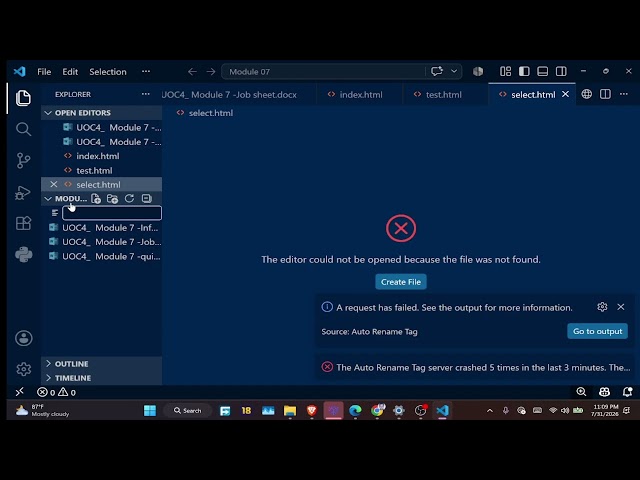640x480 pixels.
Task: Go forward with the navigation arrow
Action: pyautogui.click(x=211, y=72)
